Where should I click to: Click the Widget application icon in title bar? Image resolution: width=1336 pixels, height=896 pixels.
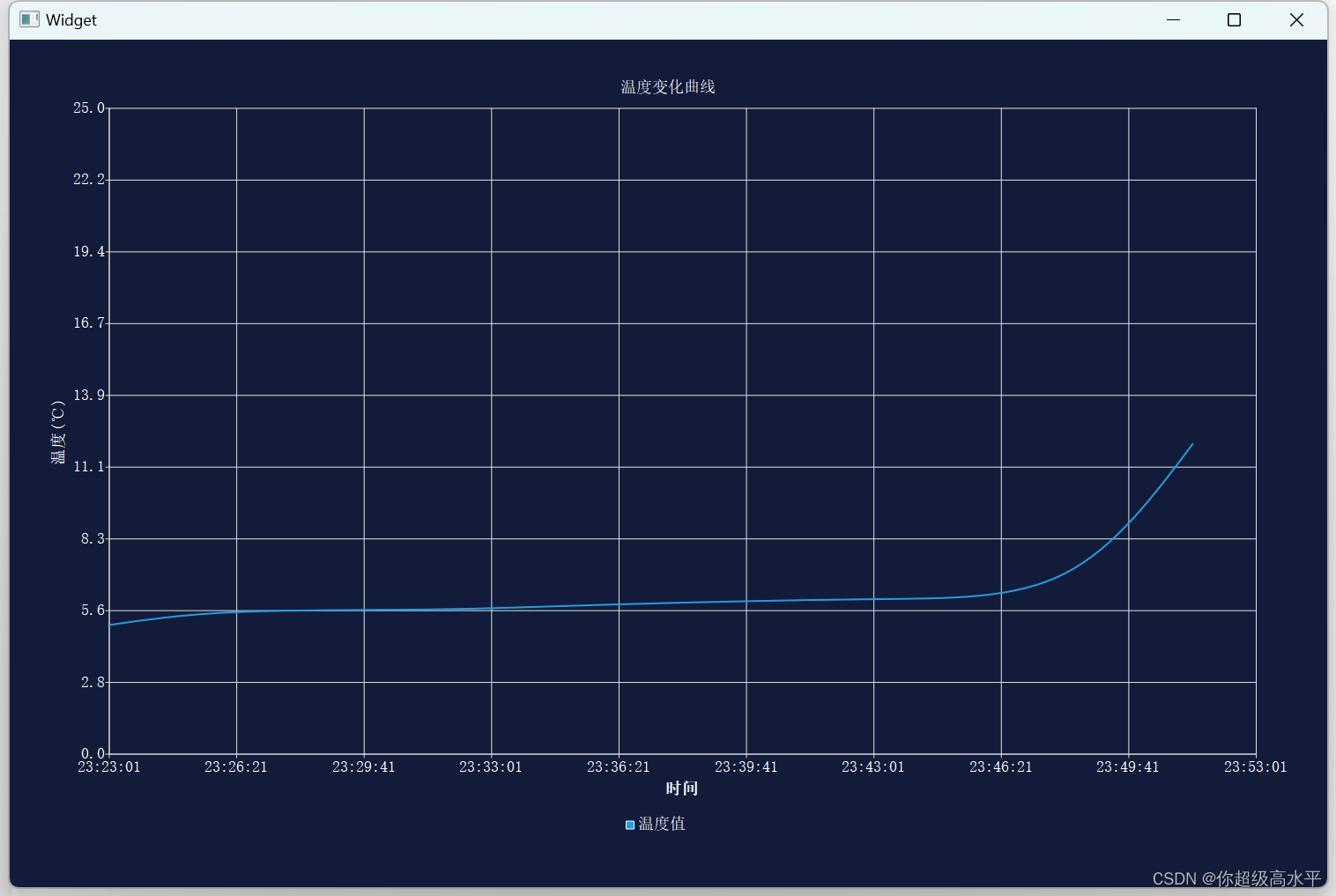tap(29, 19)
